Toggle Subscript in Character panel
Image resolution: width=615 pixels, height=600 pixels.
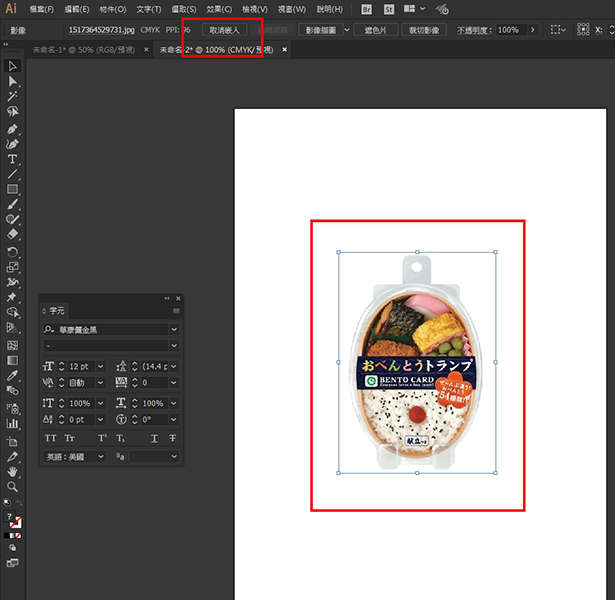click(120, 438)
